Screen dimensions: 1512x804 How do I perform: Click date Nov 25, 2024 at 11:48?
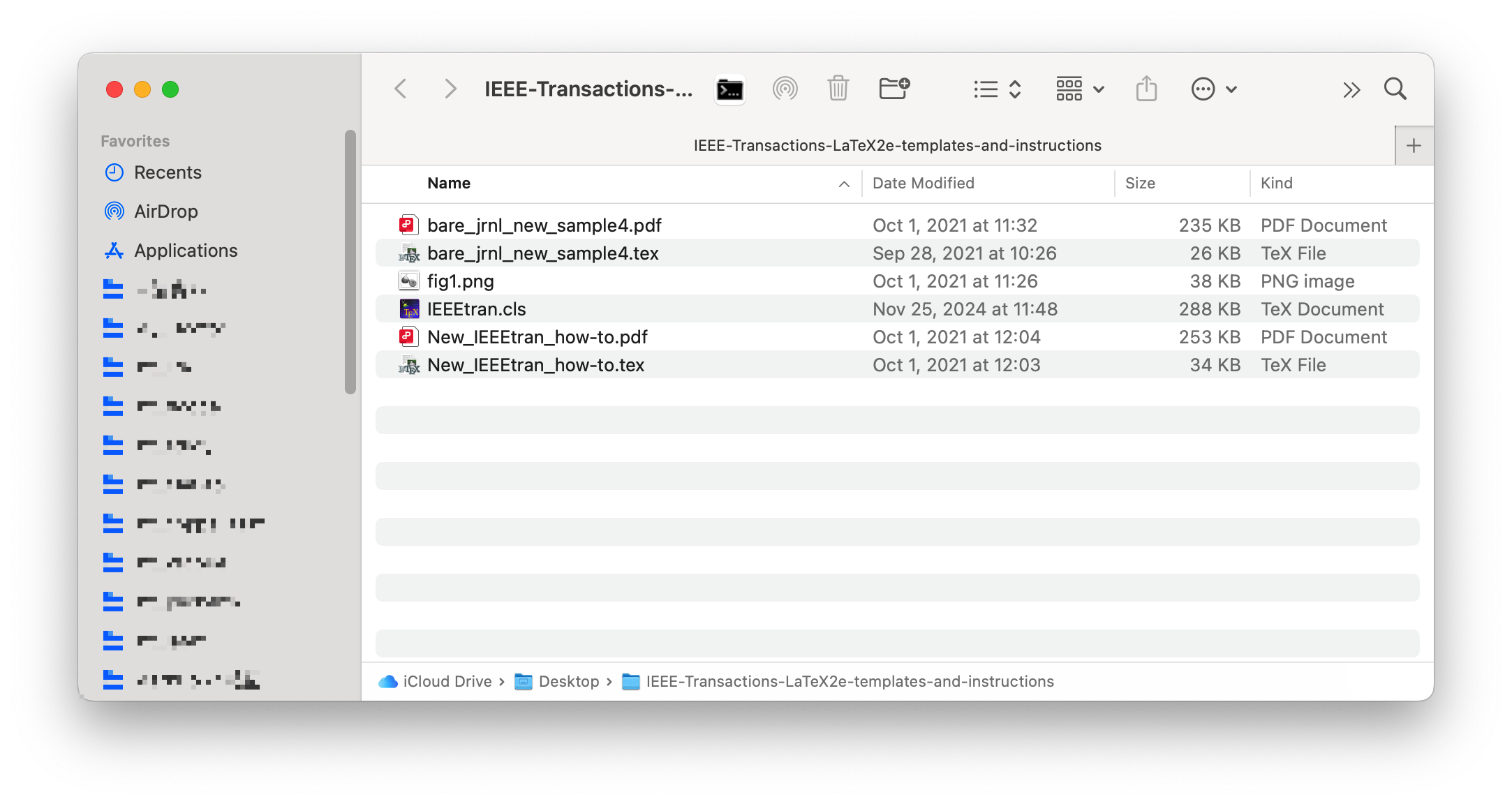tap(965, 309)
